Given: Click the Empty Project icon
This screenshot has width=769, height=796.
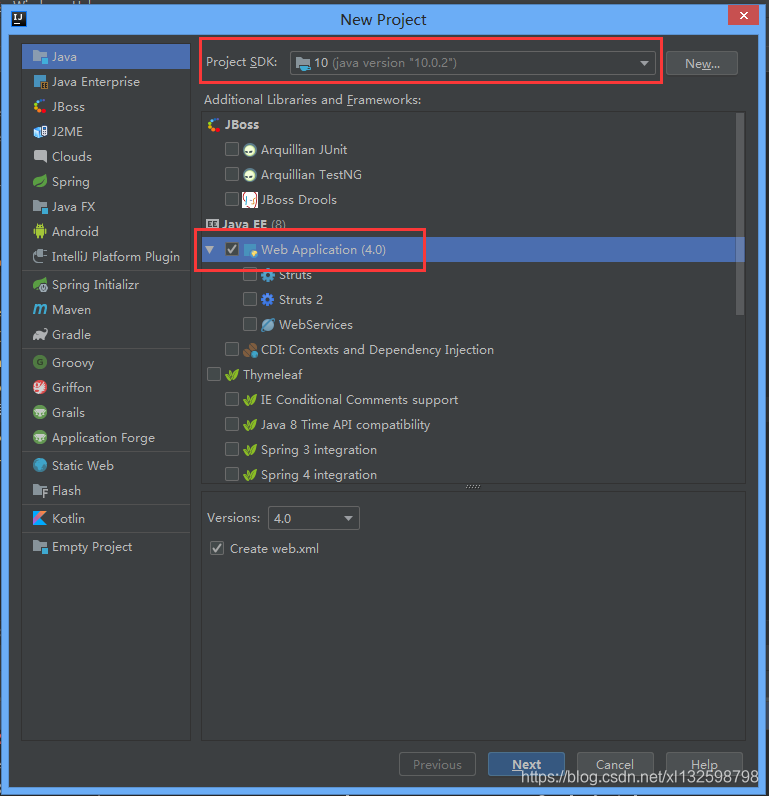Looking at the screenshot, I should 40,546.
